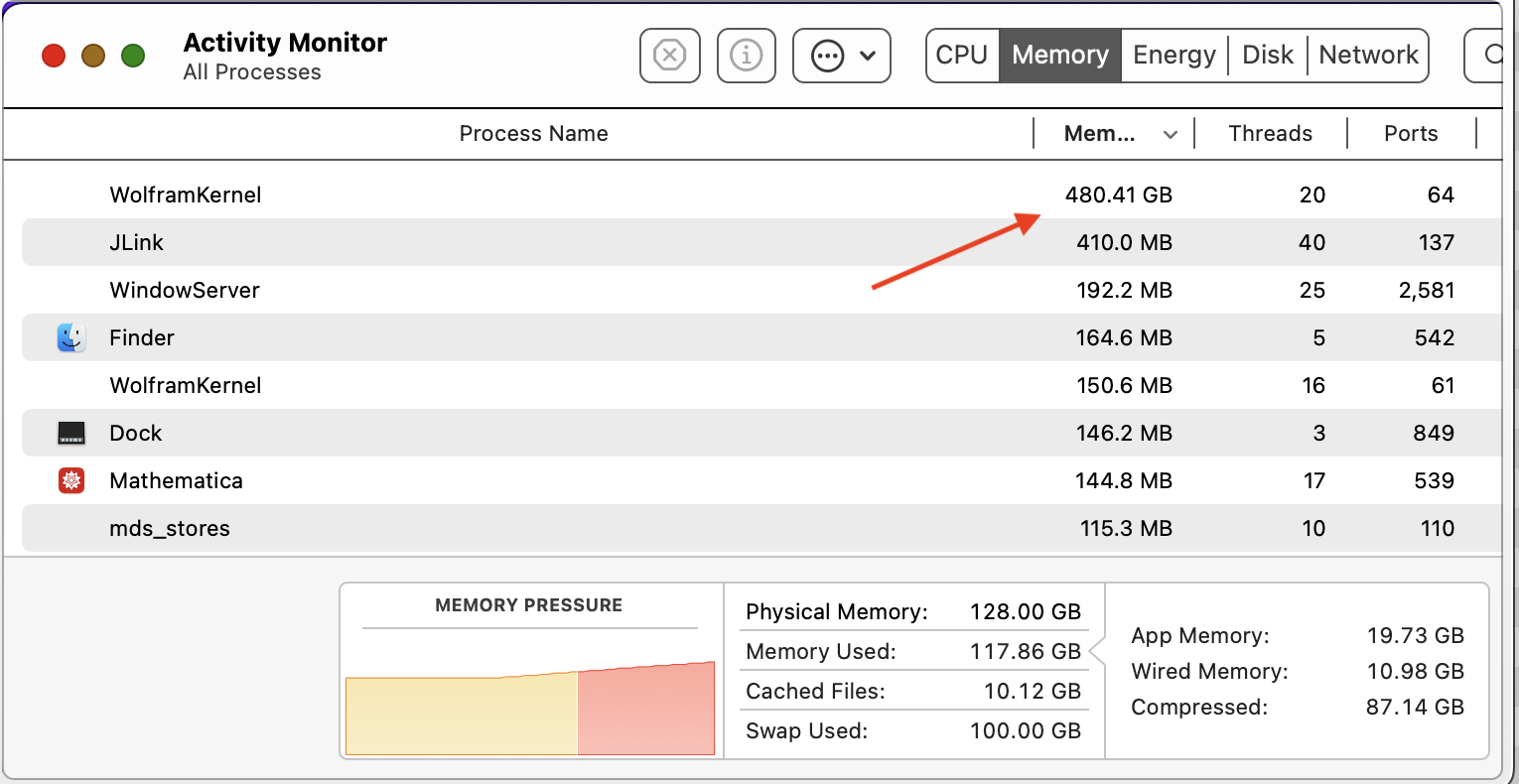Click the search magnifier icon

(1492, 56)
